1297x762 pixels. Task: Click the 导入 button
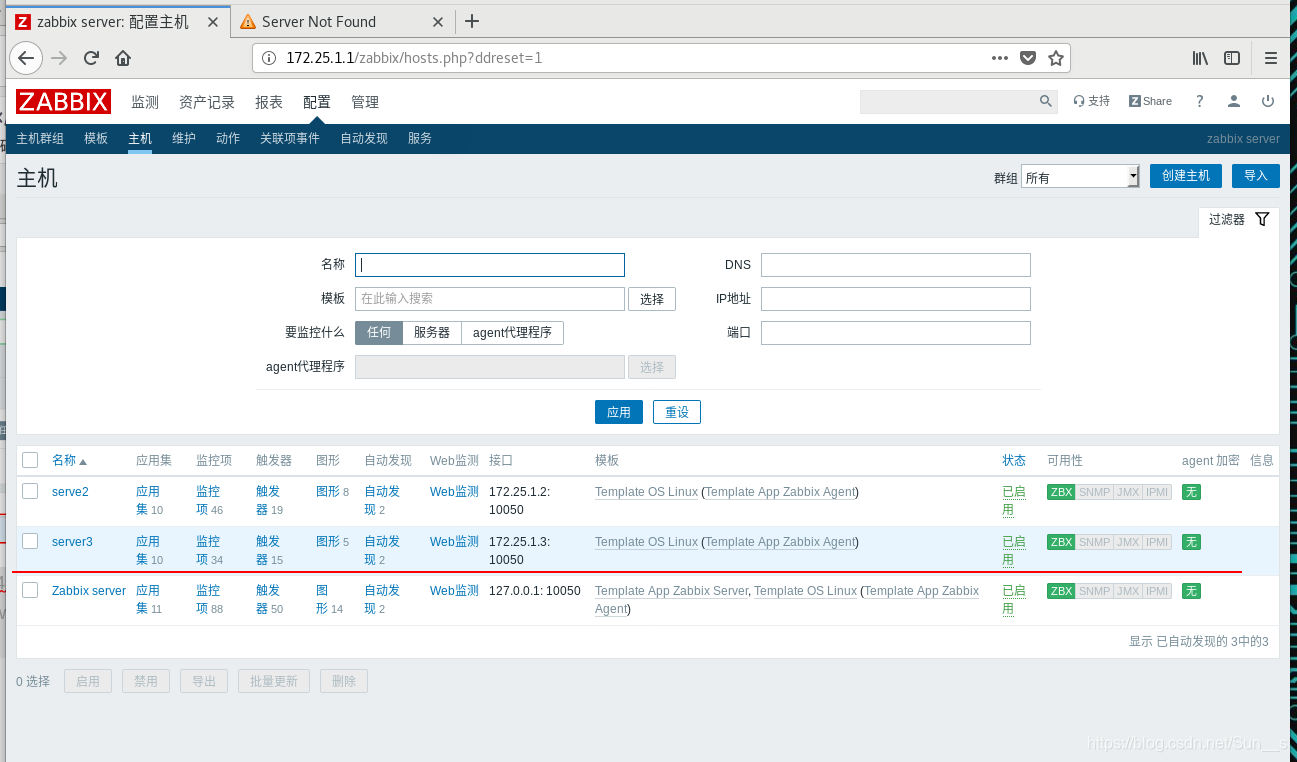(x=1256, y=176)
